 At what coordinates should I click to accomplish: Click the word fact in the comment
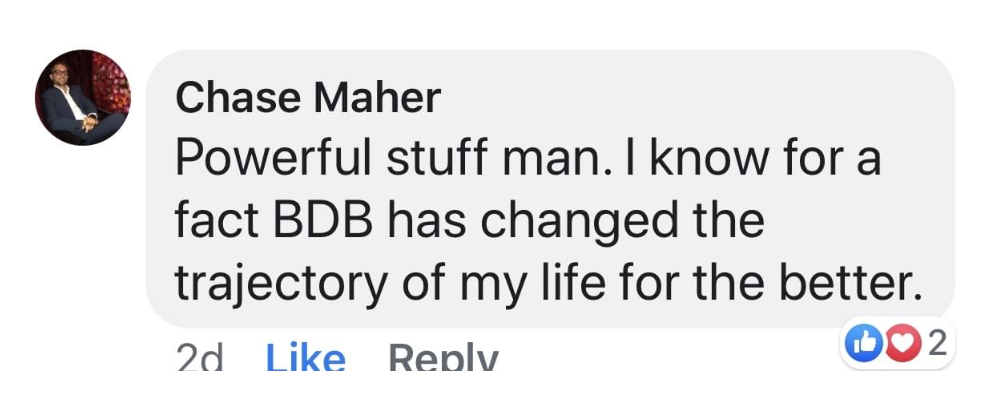217,220
